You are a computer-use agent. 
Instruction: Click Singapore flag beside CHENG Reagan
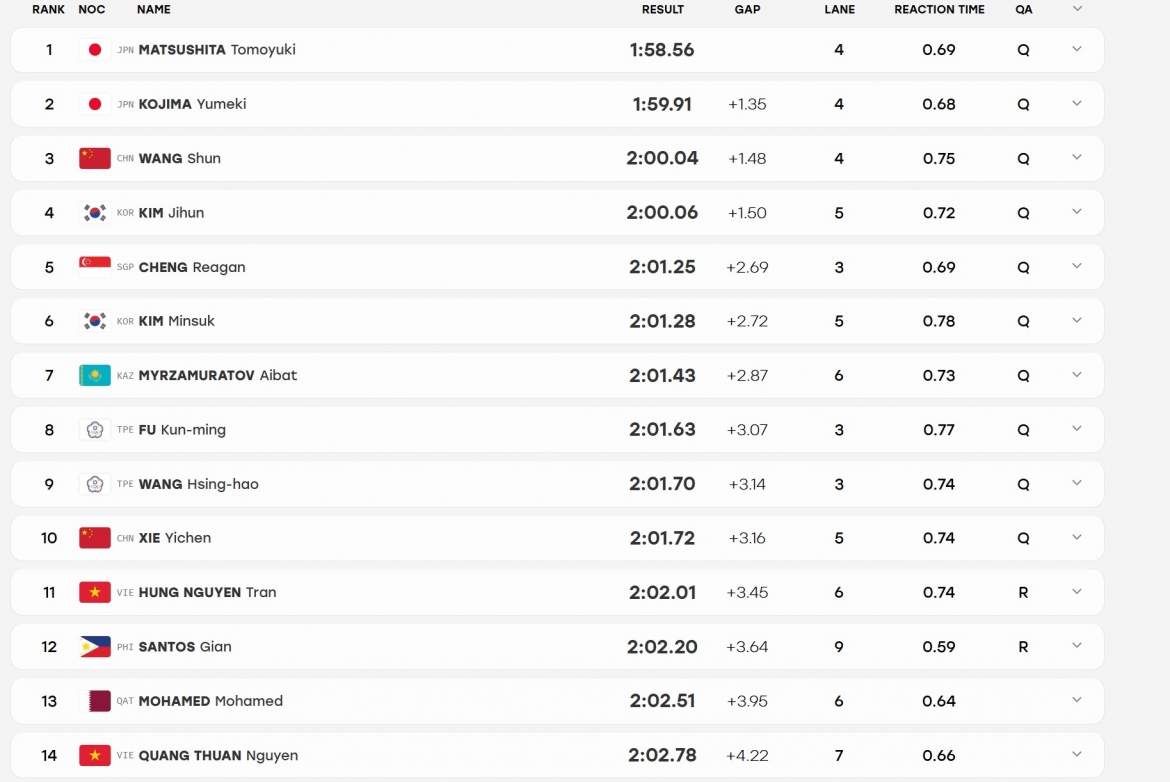95,267
